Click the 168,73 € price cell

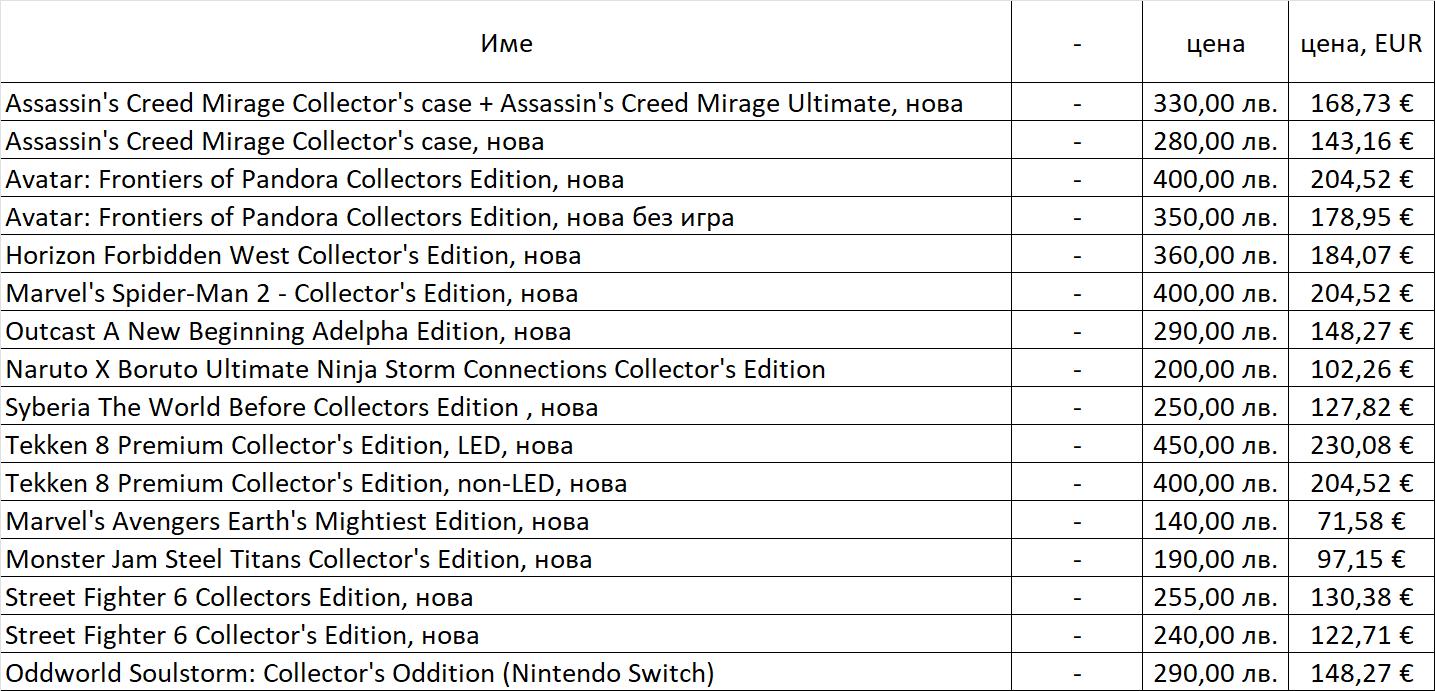tap(1362, 103)
